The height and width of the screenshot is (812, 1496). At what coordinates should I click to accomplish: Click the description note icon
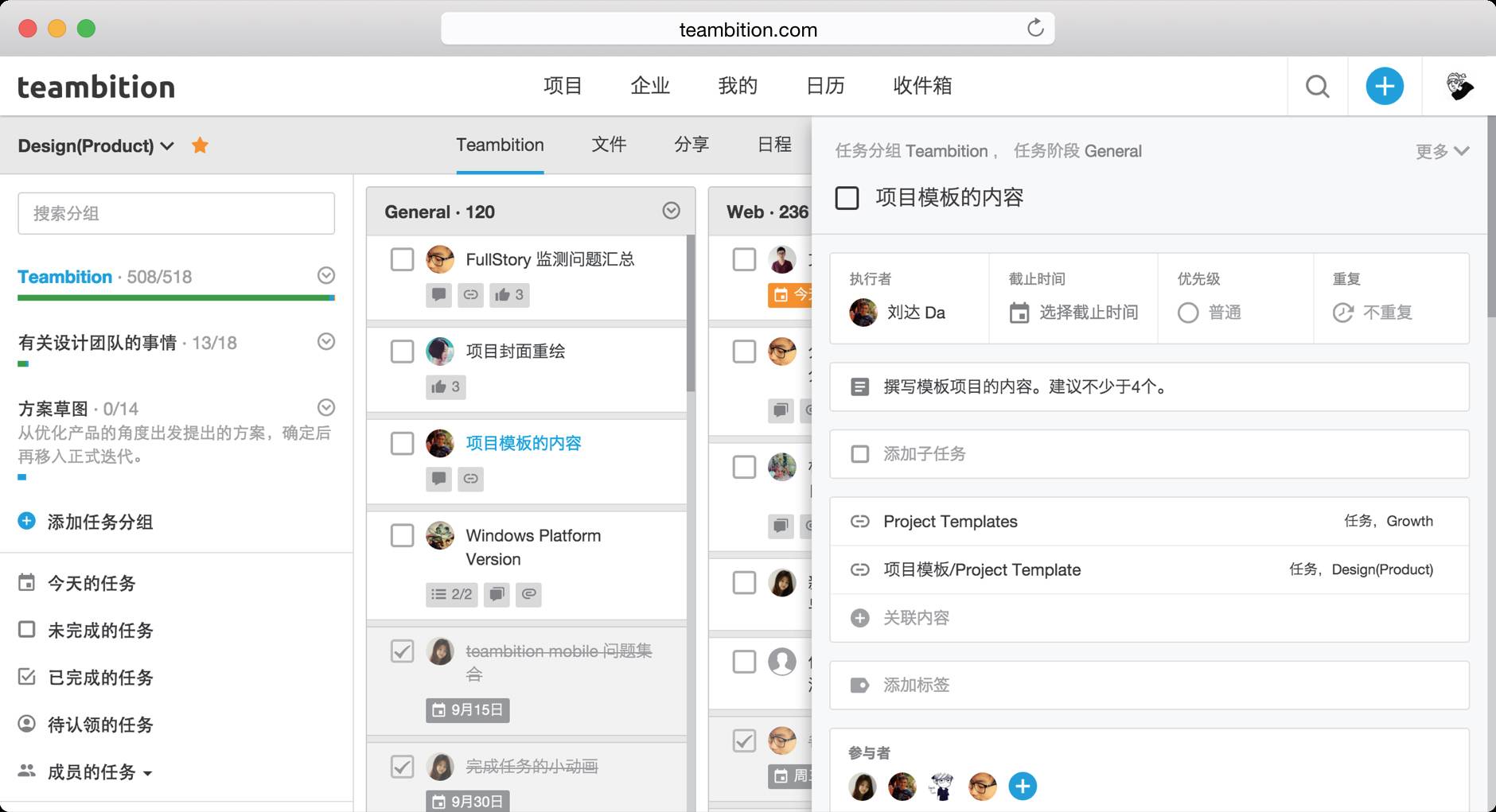859,387
